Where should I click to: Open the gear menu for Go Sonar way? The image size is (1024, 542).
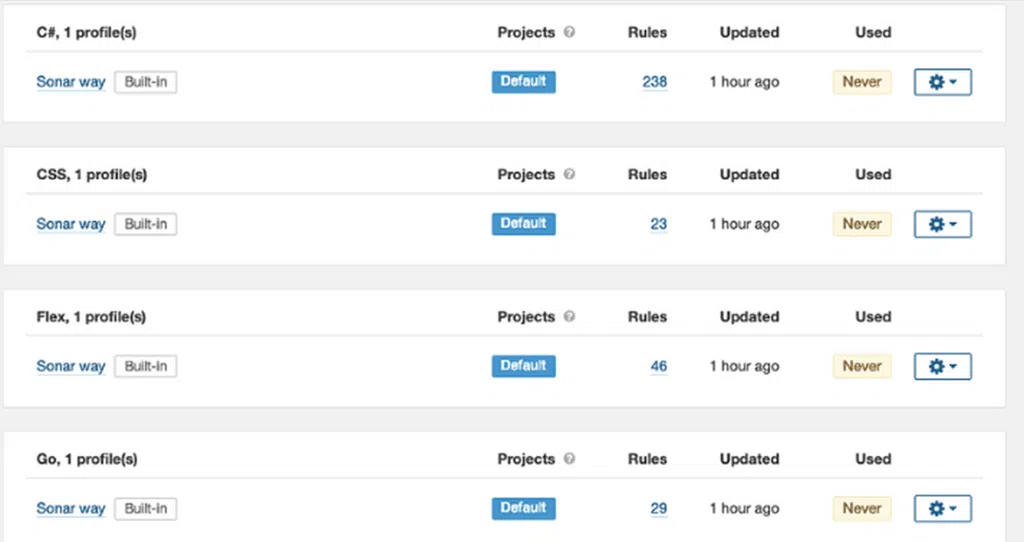pos(942,509)
